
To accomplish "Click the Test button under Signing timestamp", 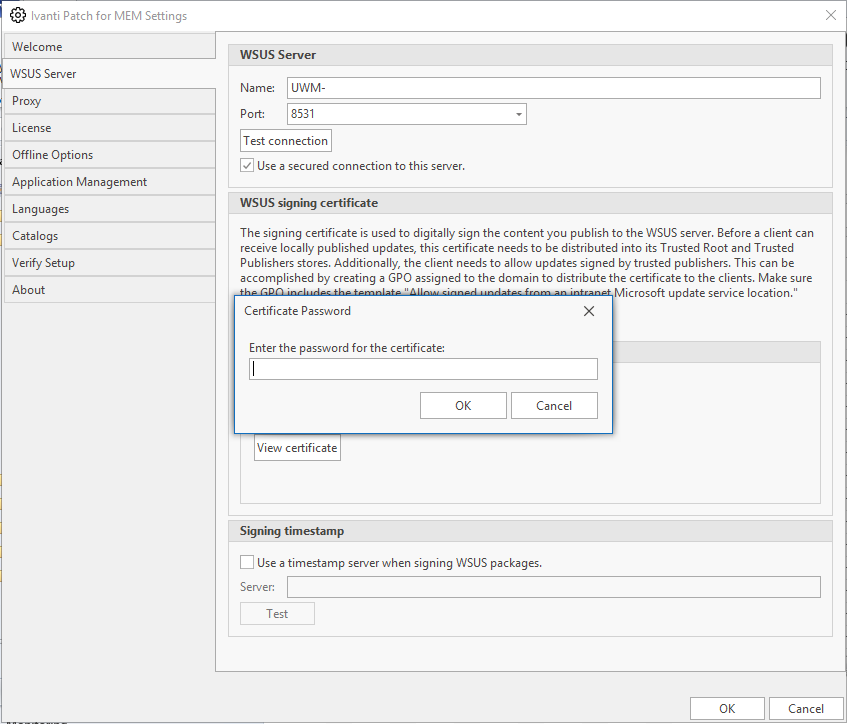I will tap(277, 613).
